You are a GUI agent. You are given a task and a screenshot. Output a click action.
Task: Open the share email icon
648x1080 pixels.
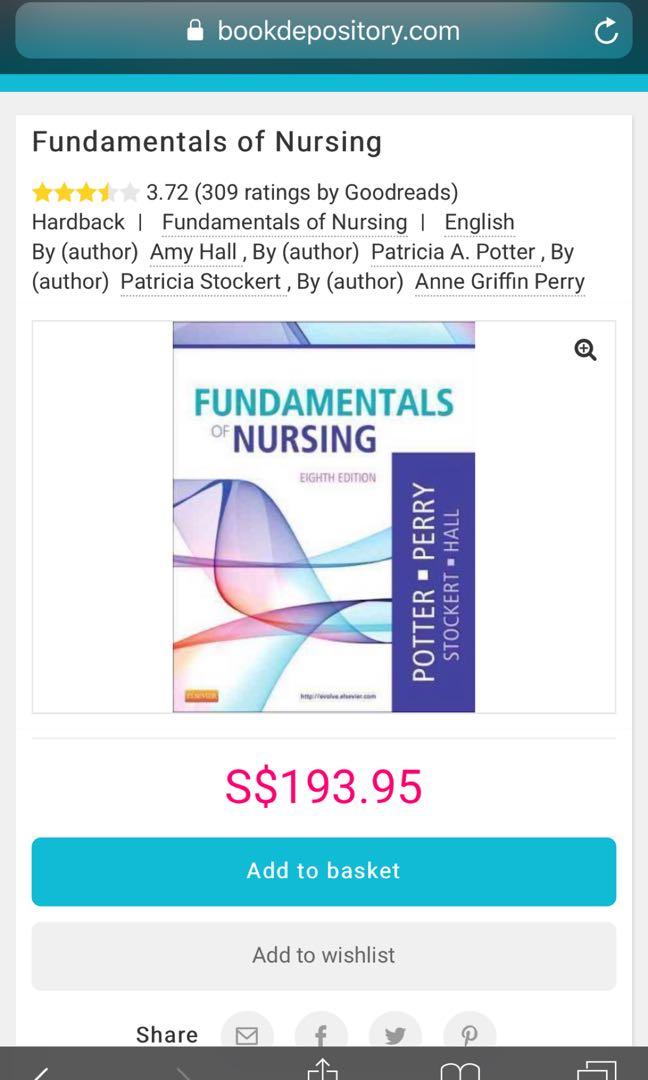[x=246, y=1034]
